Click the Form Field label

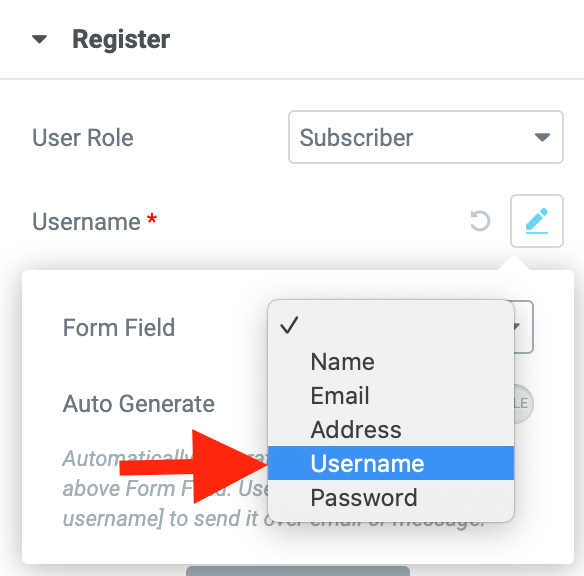point(119,327)
